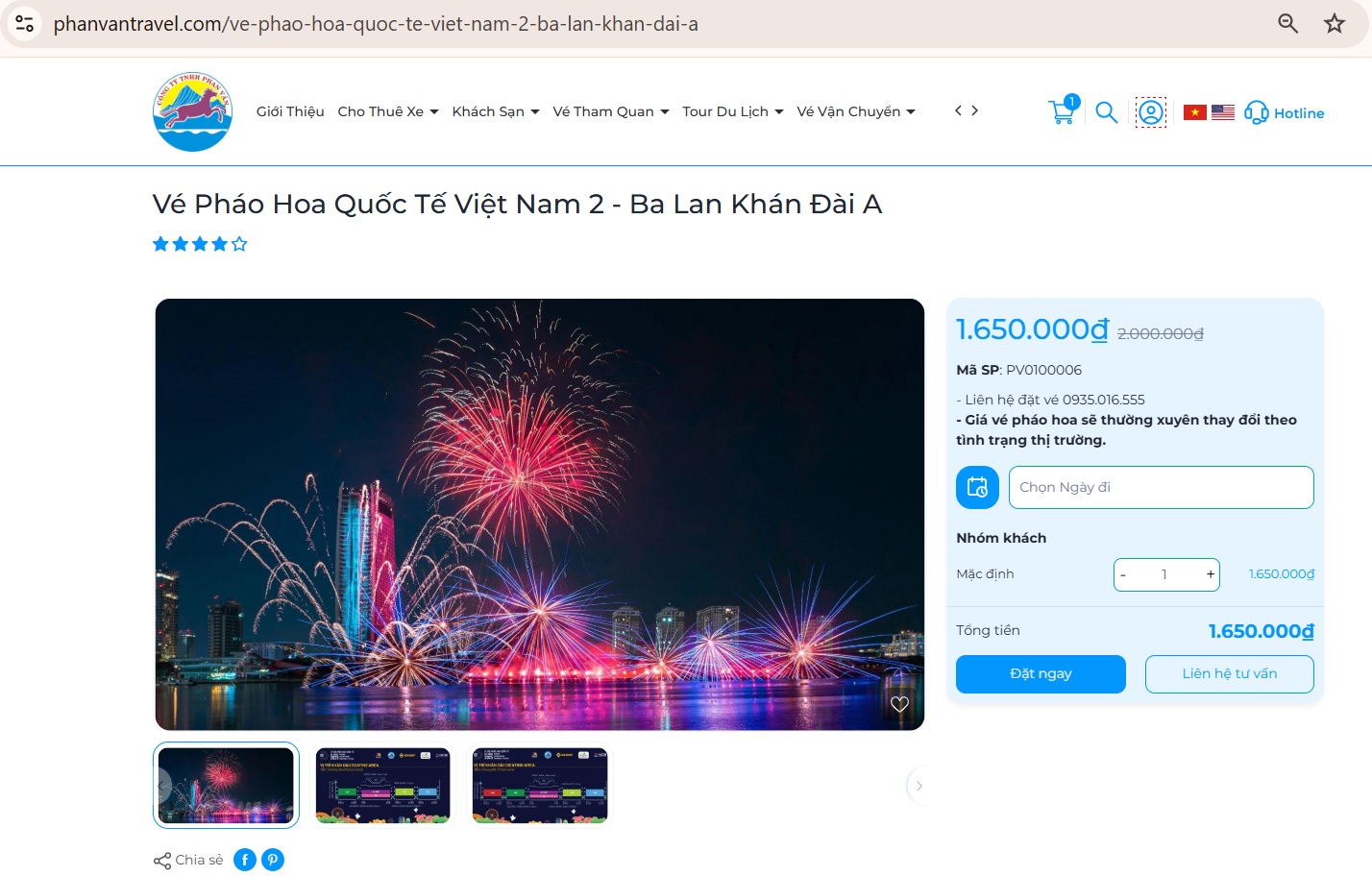This screenshot has height=876, width=1372.
Task: Select the second seating map thumbnail
Action: (540, 786)
